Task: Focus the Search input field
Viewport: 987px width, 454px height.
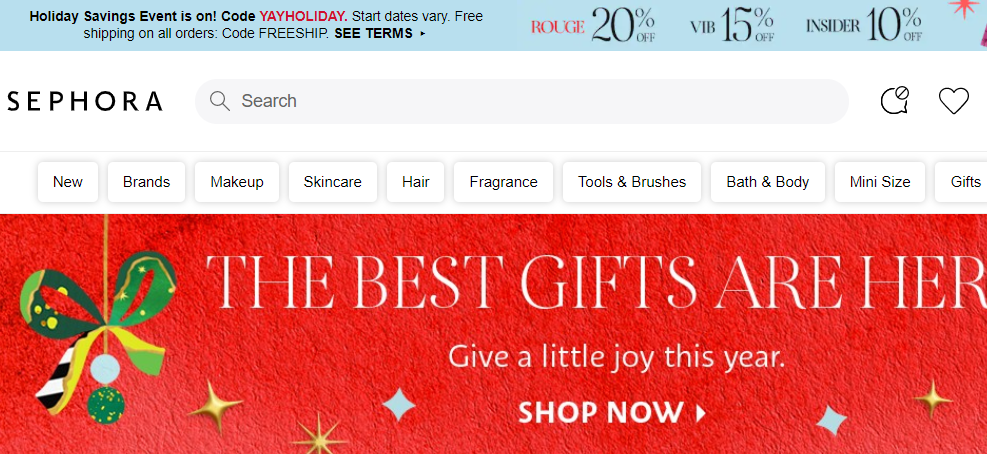Action: coord(521,101)
